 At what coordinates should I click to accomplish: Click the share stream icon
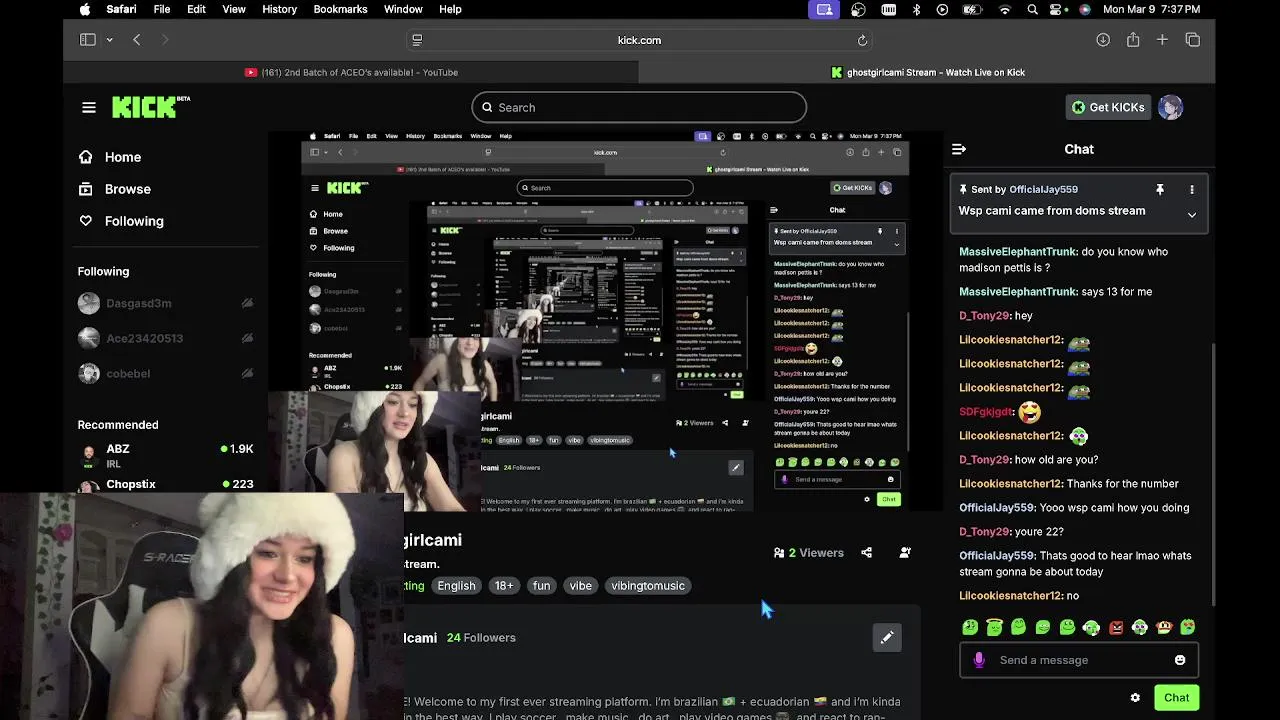(x=866, y=552)
